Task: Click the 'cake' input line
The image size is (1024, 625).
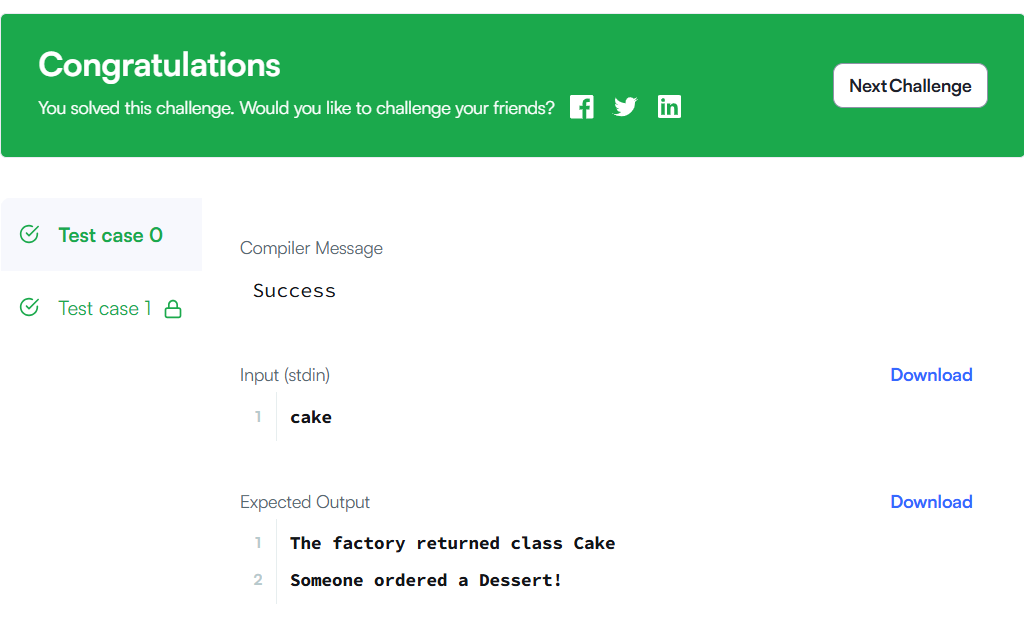Action: (311, 417)
